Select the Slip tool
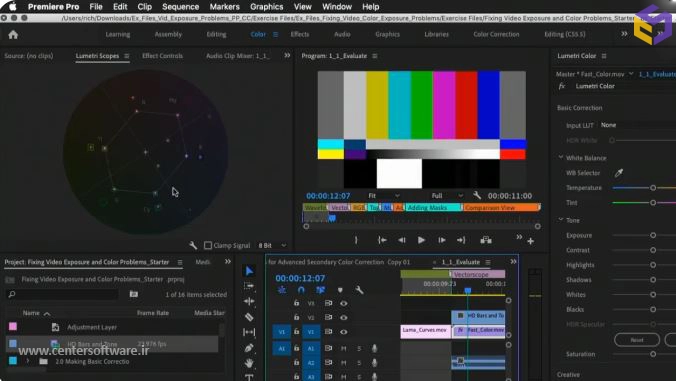The width and height of the screenshot is (676, 381). coord(249,332)
